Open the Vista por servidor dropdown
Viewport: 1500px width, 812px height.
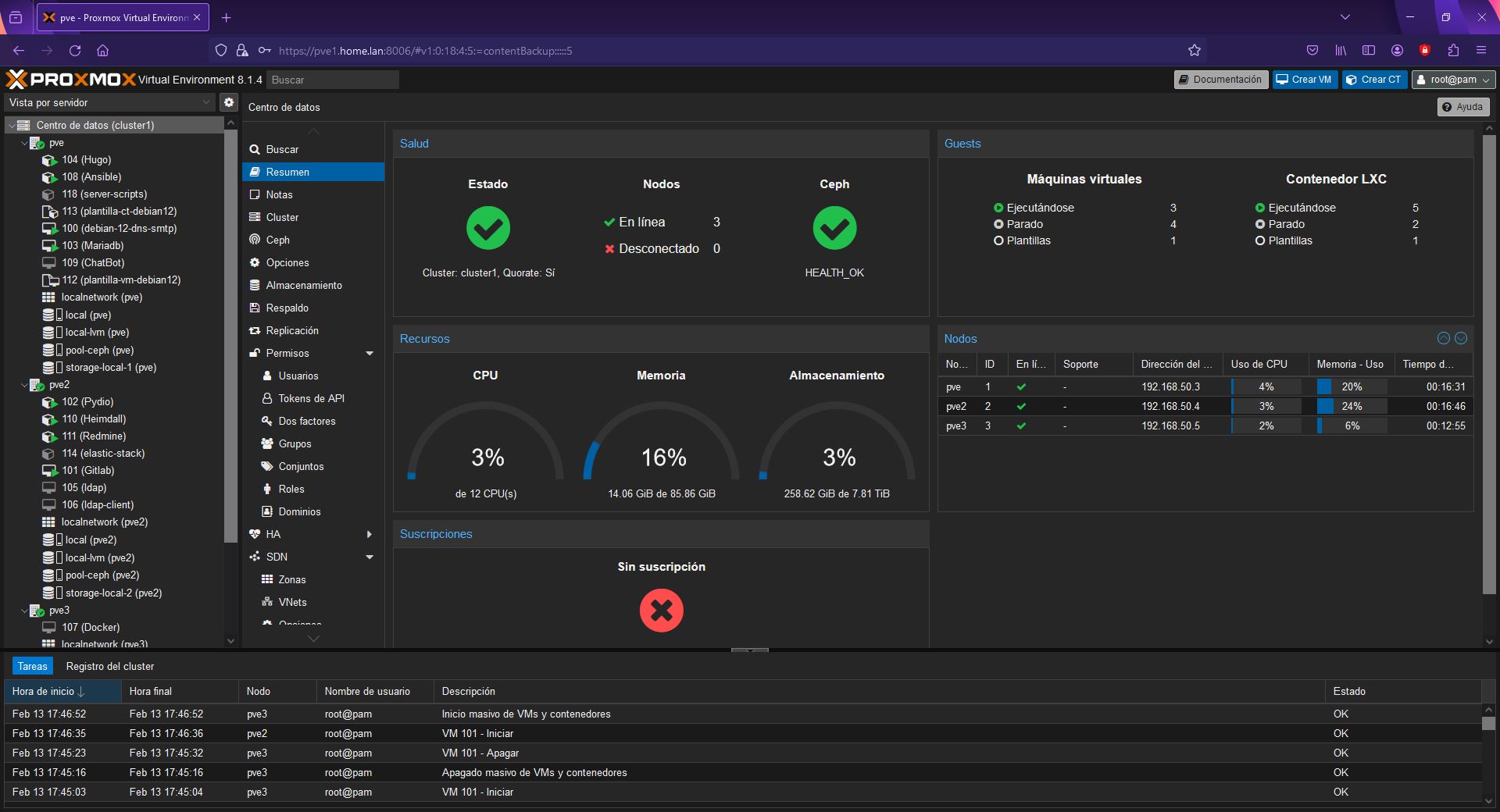tap(109, 102)
